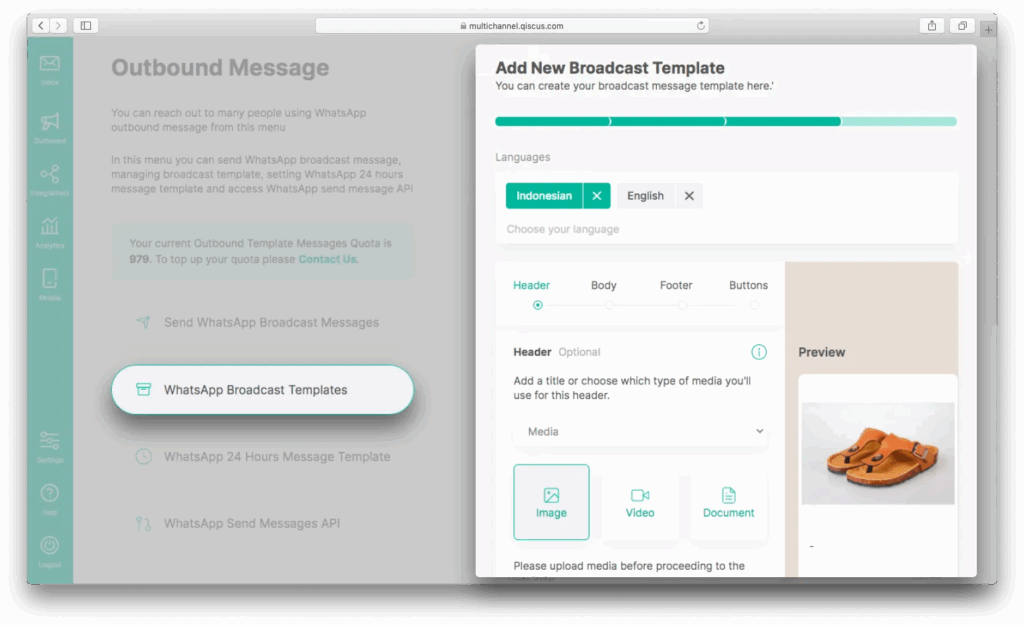
Task: Select the Header step radio circle
Action: pos(538,305)
